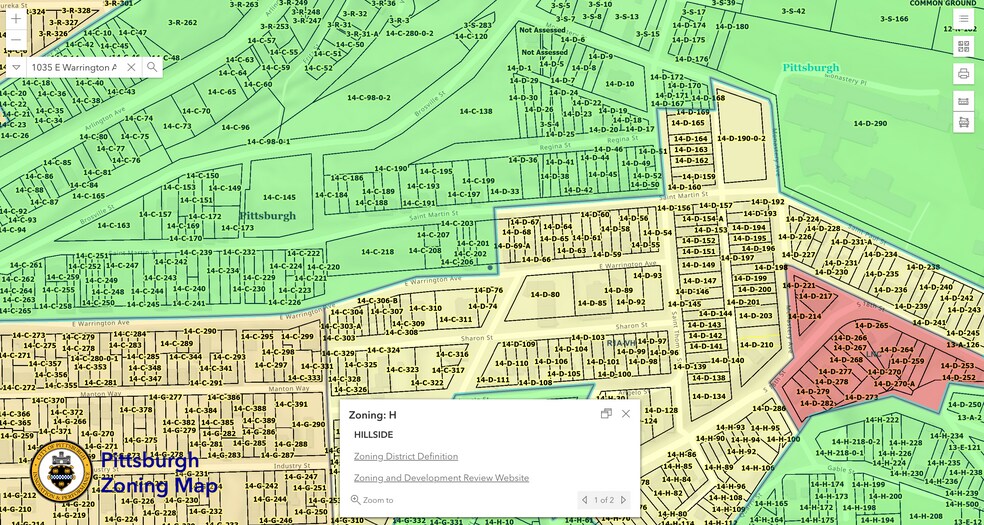Select parcel 14-C-70
Viewport: 984px width, 525px height.
(196, 111)
